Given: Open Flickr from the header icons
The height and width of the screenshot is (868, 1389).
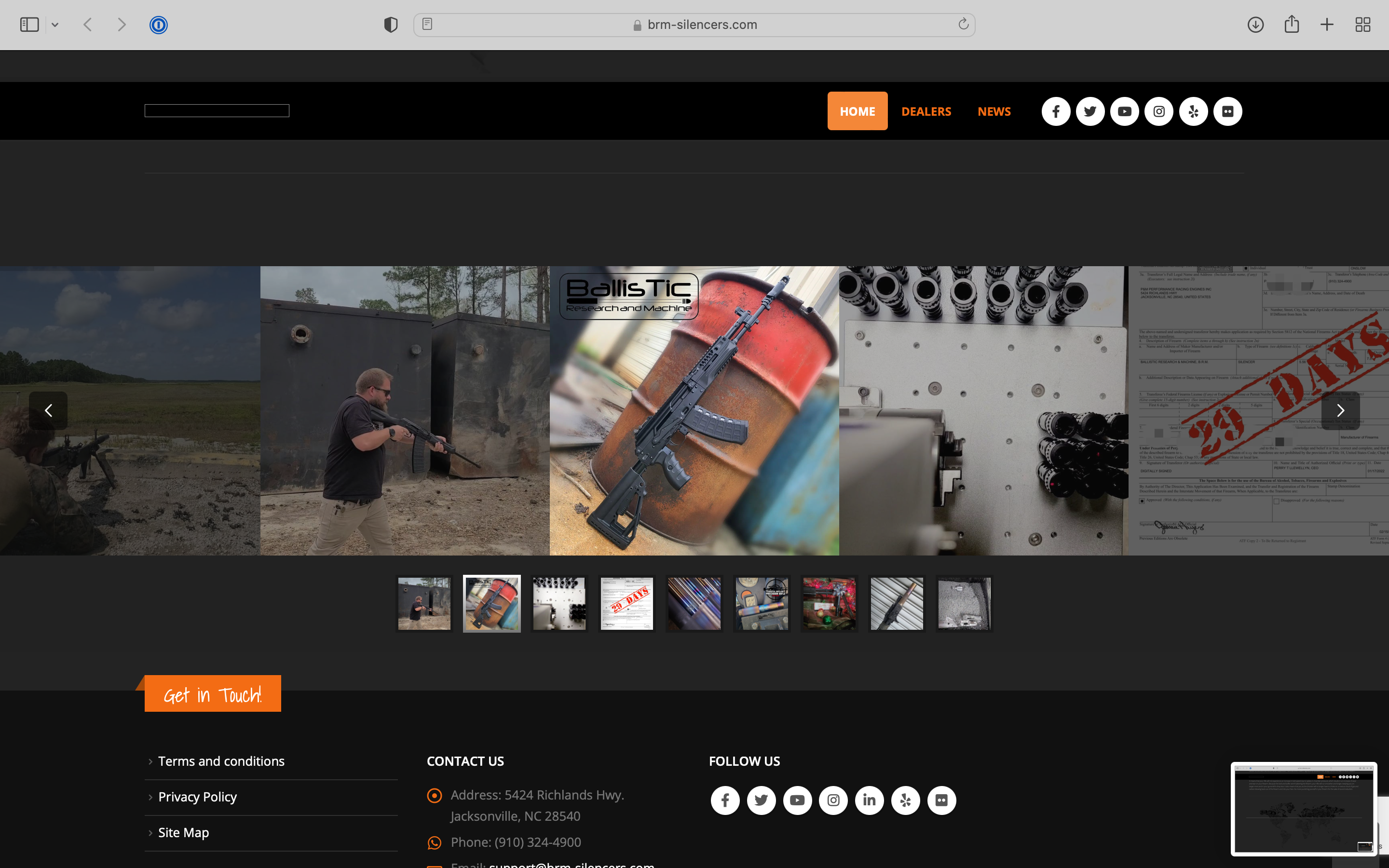Looking at the screenshot, I should (1228, 111).
